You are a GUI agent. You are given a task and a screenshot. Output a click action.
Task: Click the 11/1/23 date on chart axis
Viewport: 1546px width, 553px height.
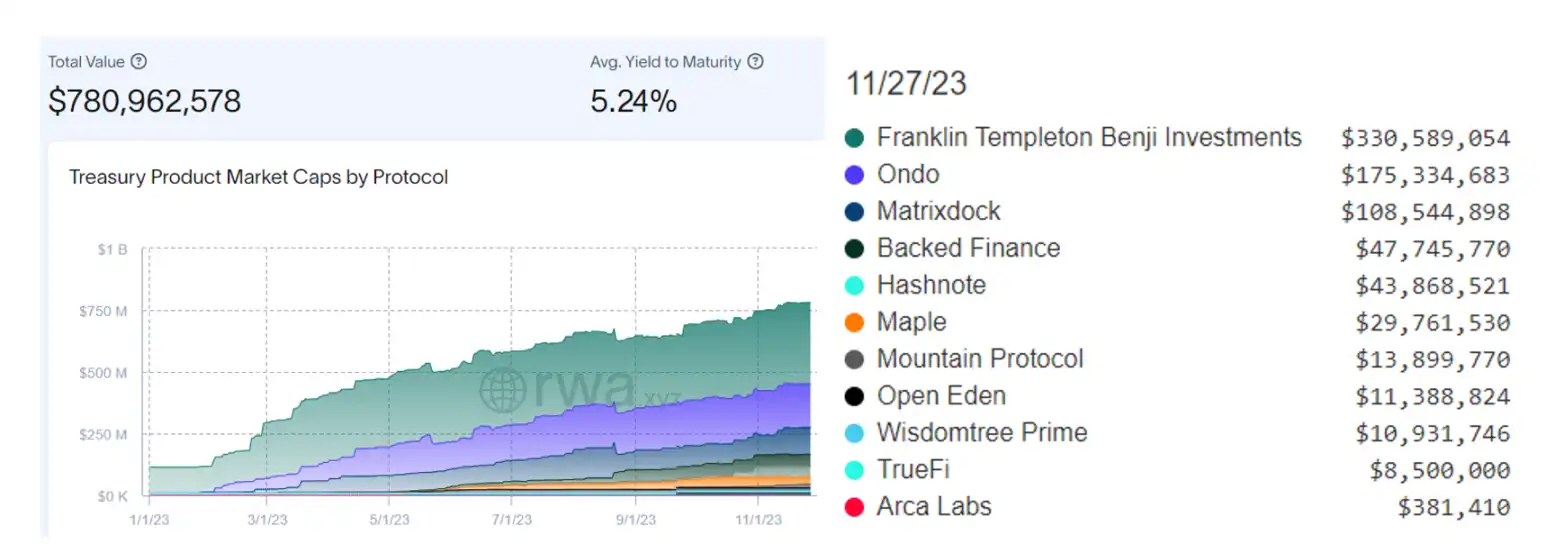(758, 519)
